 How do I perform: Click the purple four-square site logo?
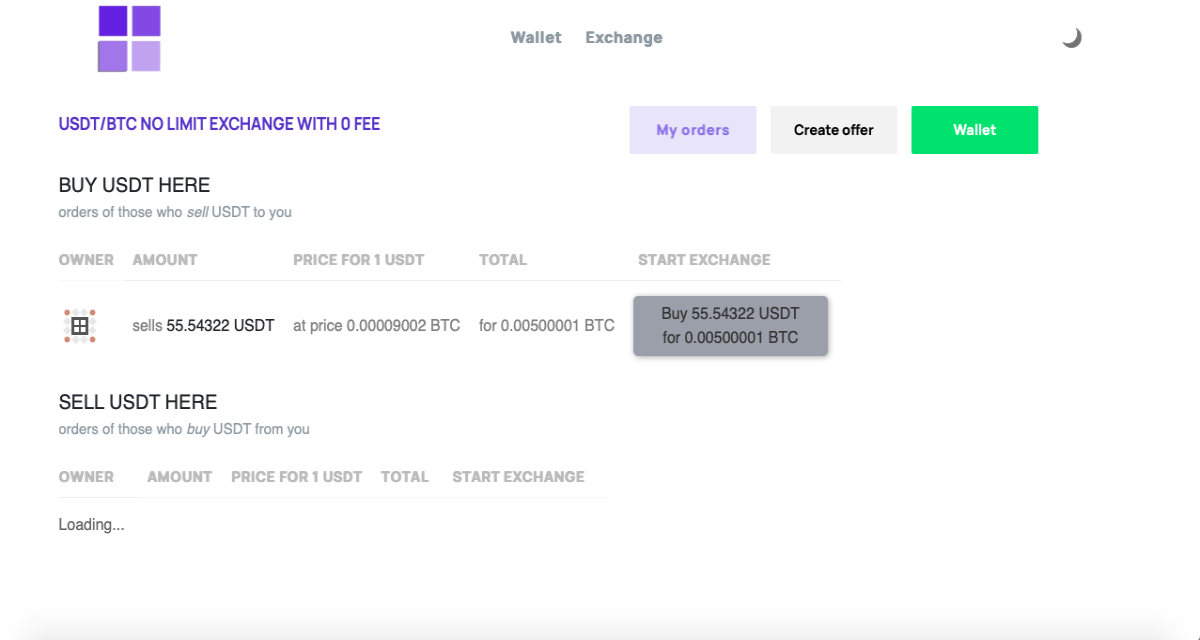(129, 38)
